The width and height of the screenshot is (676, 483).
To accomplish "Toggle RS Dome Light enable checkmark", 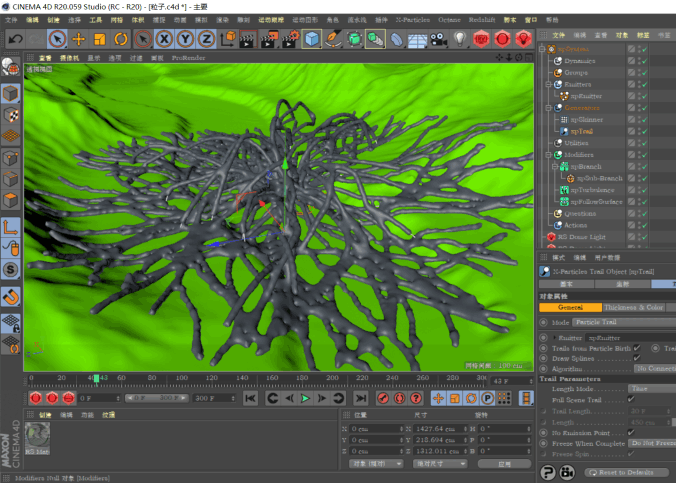I will pos(645,237).
